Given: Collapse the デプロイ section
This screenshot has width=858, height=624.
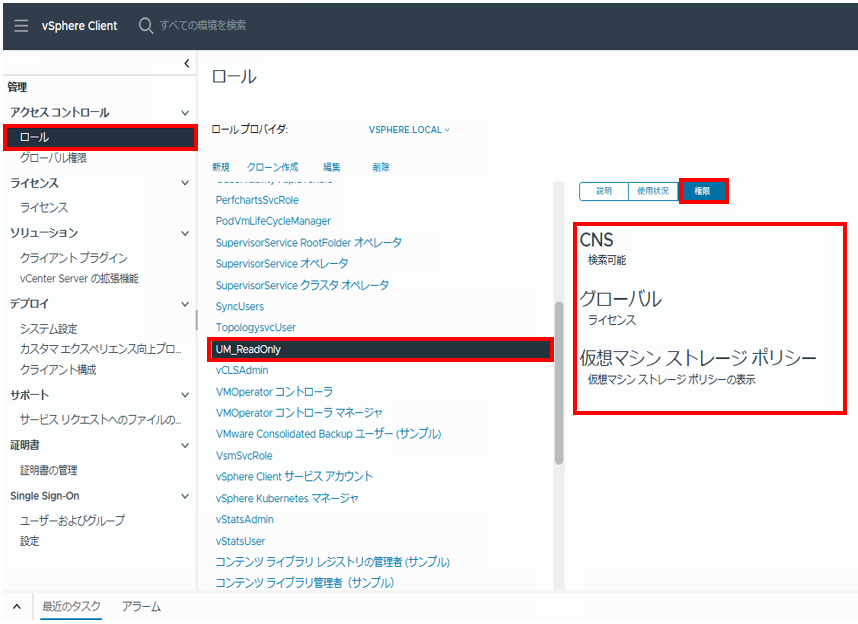Looking at the screenshot, I should [185, 304].
